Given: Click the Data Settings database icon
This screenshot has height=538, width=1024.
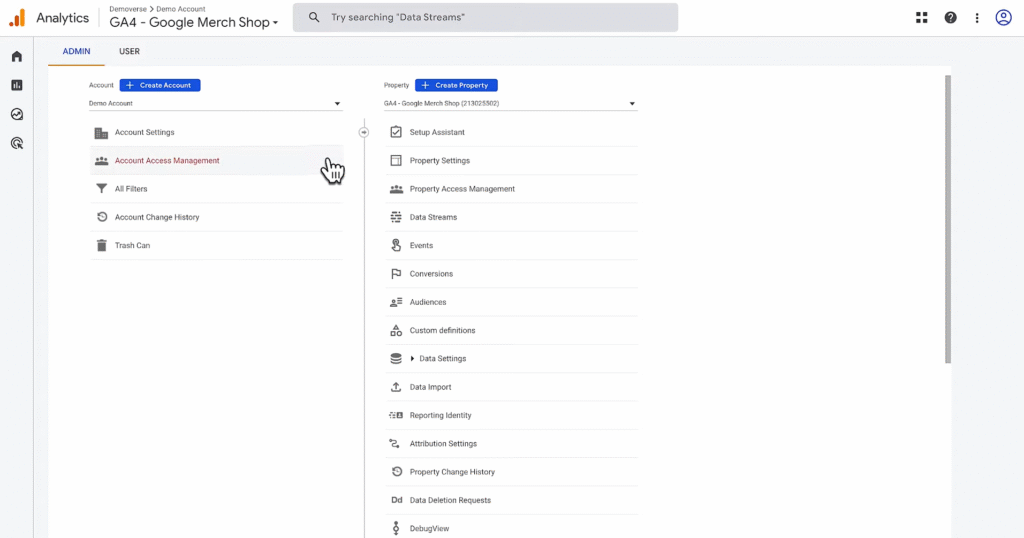Looking at the screenshot, I should [x=396, y=358].
